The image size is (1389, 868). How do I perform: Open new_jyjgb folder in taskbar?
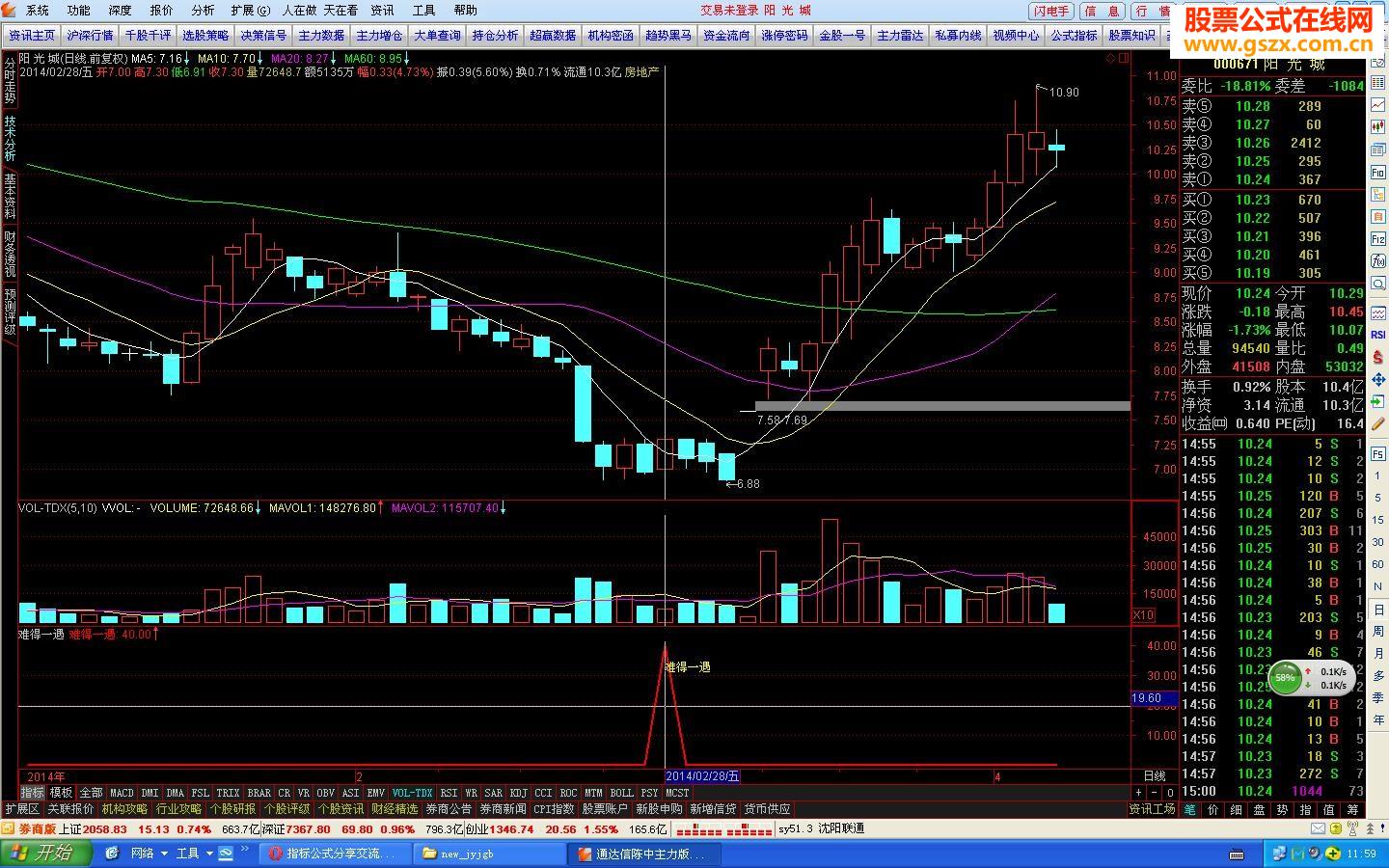pyautogui.click(x=490, y=854)
